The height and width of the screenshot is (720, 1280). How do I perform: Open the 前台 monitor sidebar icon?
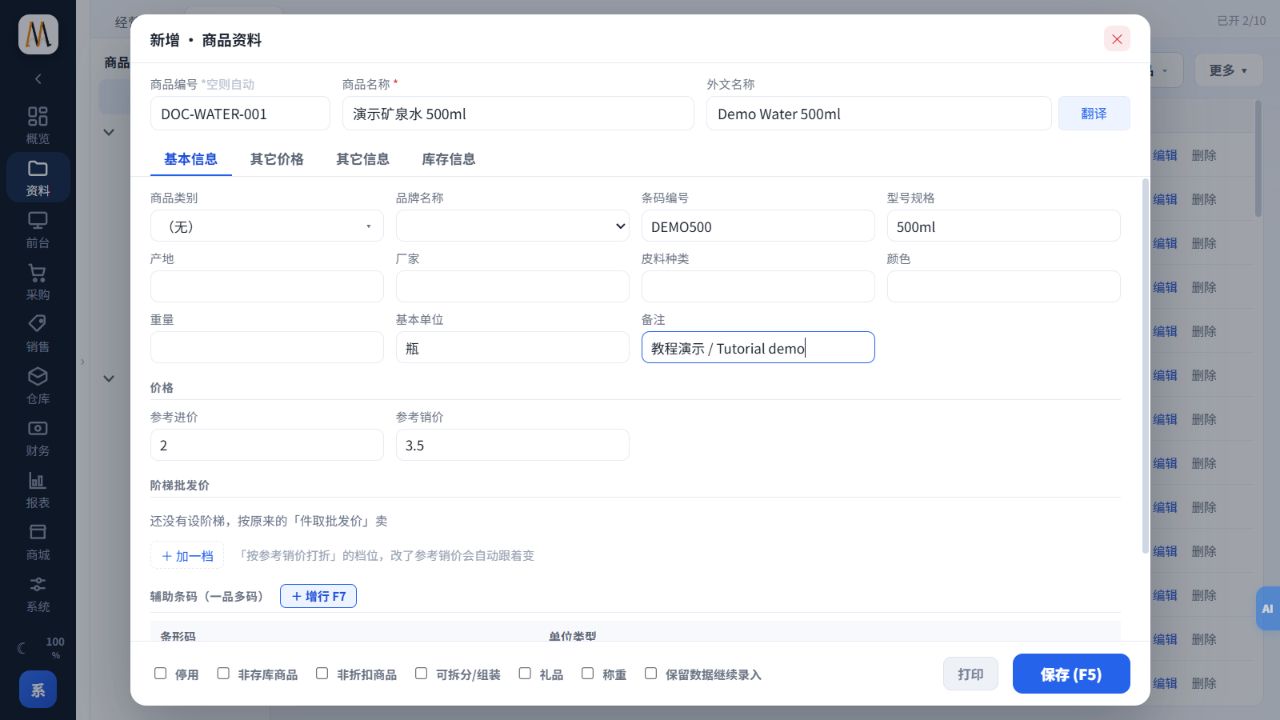[x=37, y=229]
